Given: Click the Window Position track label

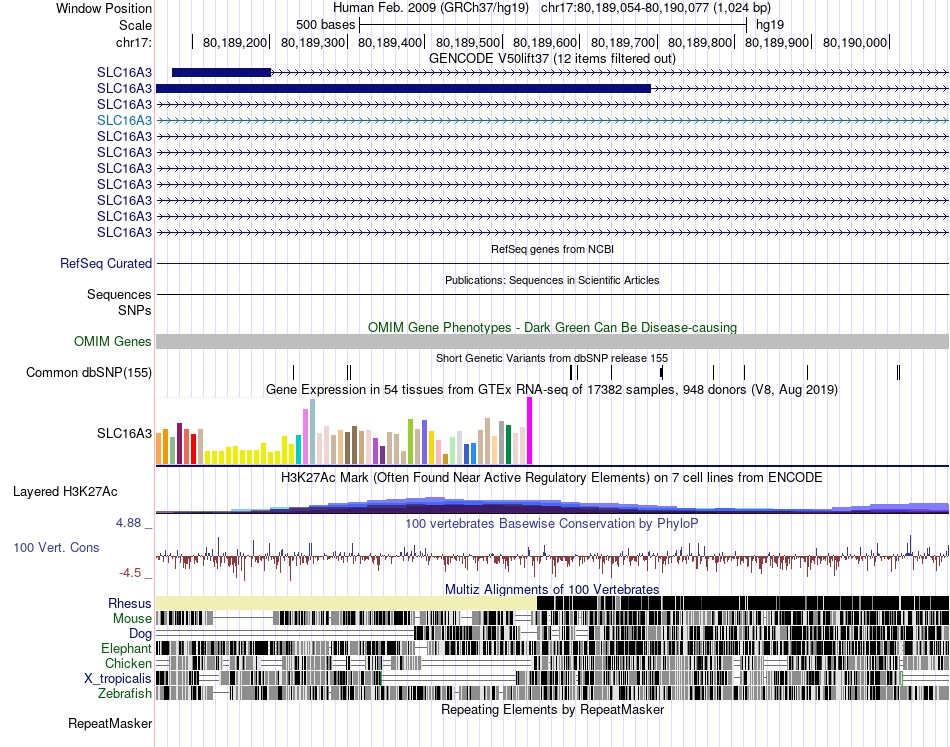Looking at the screenshot, I should (104, 8).
